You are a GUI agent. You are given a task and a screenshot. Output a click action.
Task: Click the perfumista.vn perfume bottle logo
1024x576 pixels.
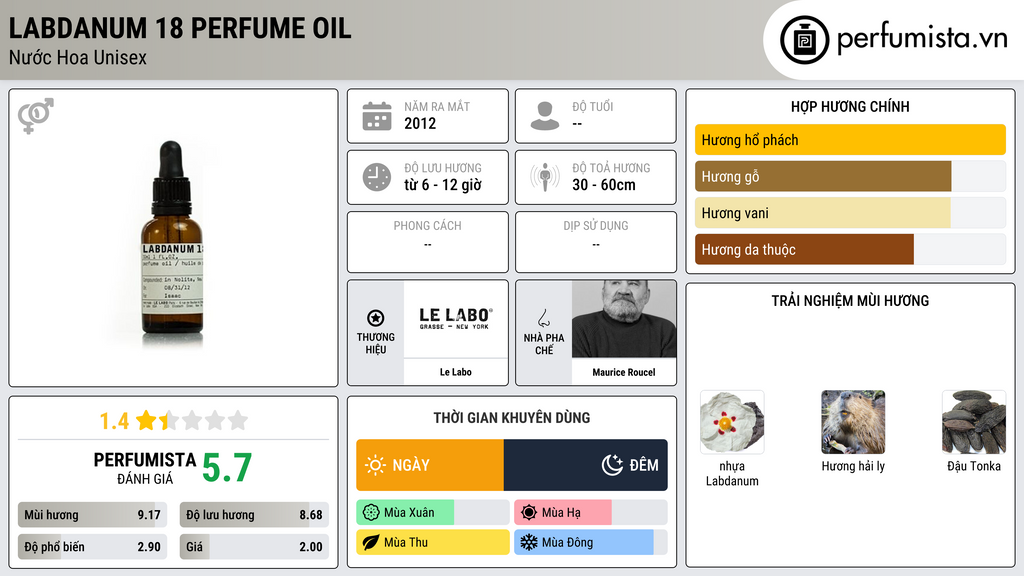click(x=805, y=40)
